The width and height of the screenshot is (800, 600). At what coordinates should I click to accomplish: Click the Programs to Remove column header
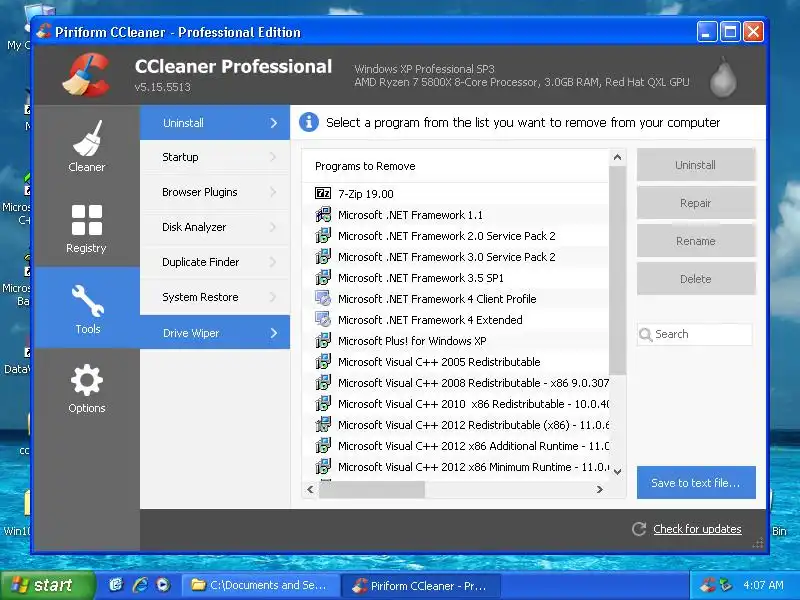click(456, 166)
